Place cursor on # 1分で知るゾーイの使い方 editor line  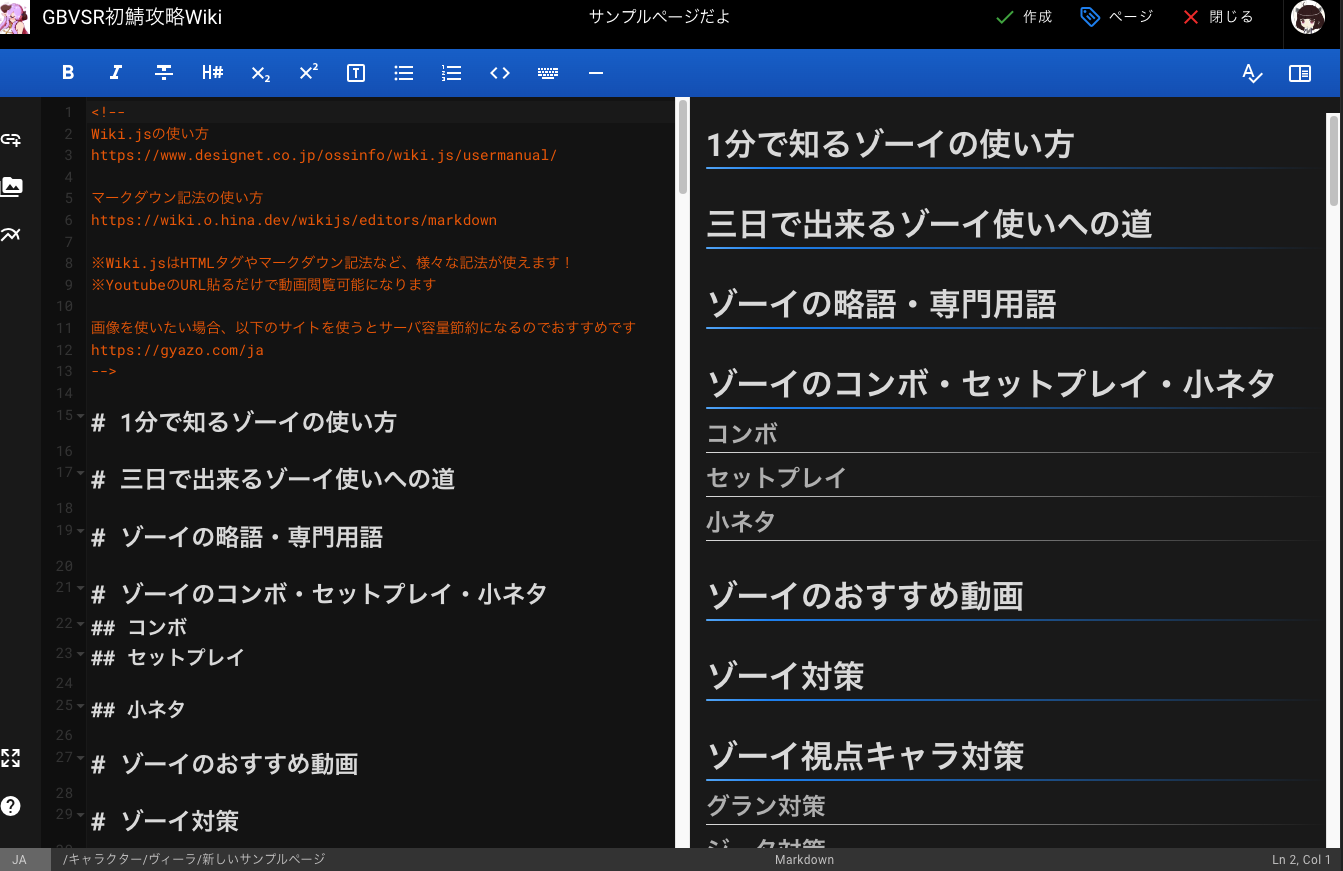pos(243,422)
